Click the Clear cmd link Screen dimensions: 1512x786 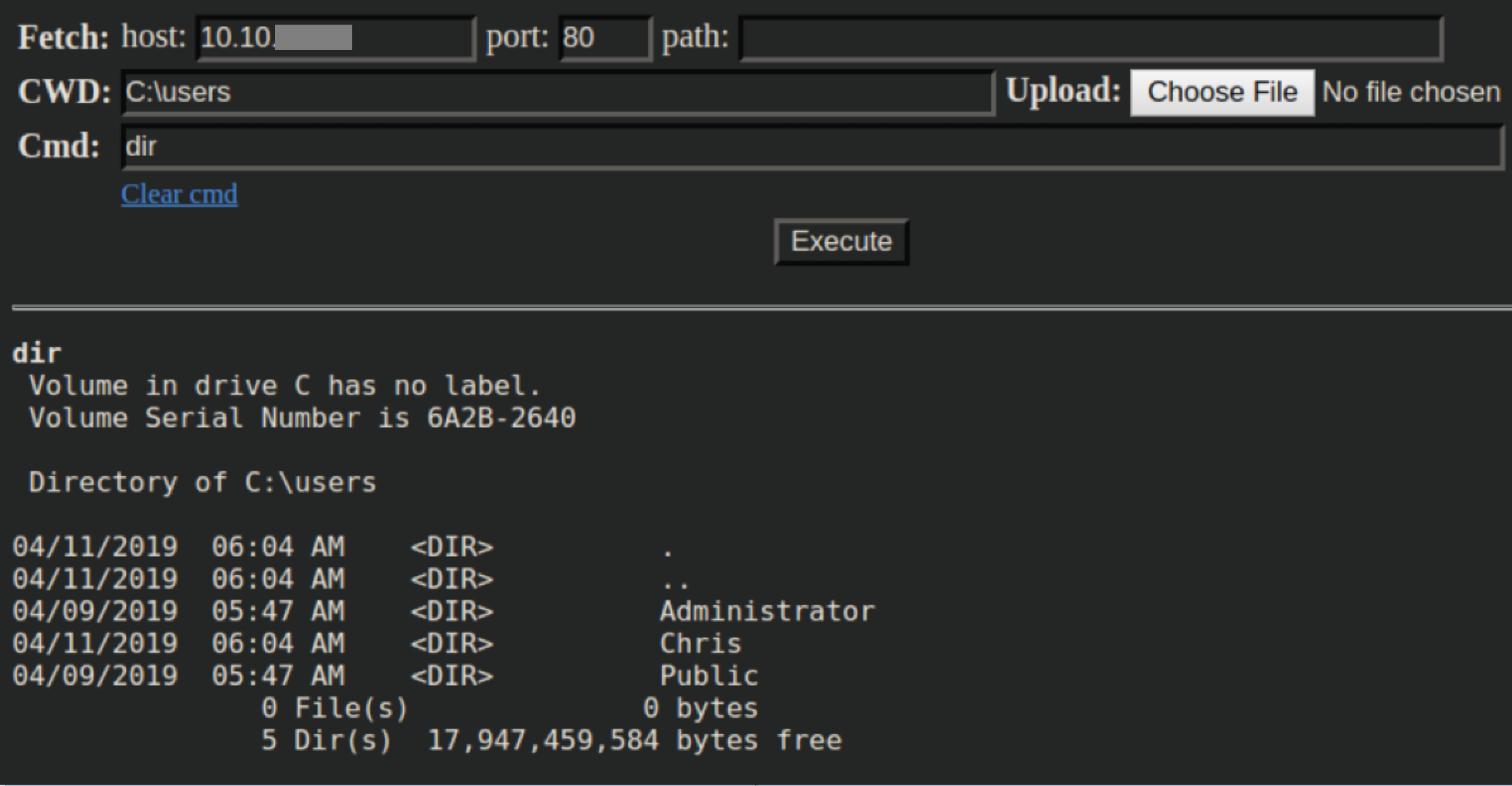[180, 194]
